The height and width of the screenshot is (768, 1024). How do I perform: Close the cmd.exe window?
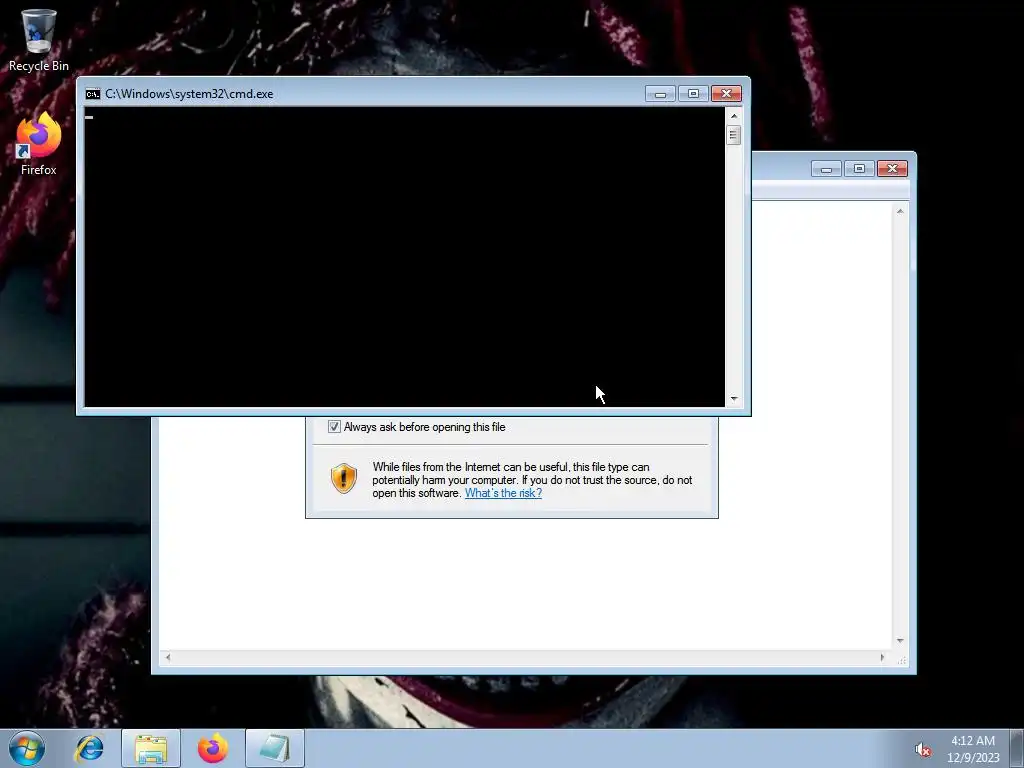coord(726,94)
